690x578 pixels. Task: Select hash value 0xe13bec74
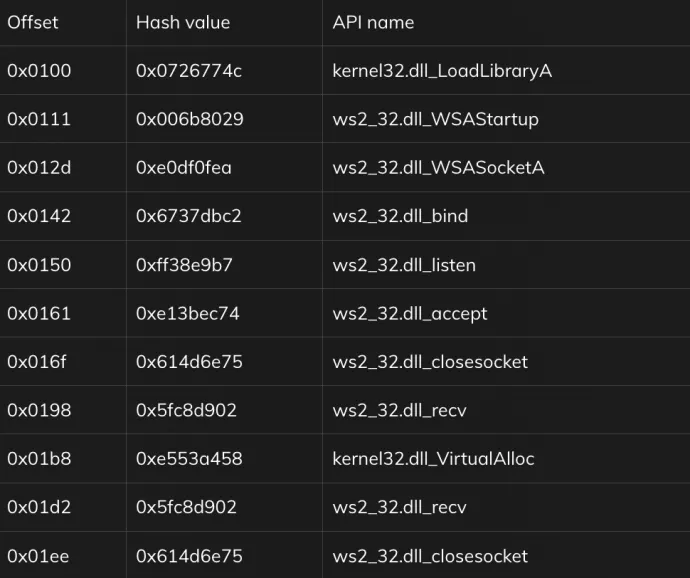click(x=187, y=313)
